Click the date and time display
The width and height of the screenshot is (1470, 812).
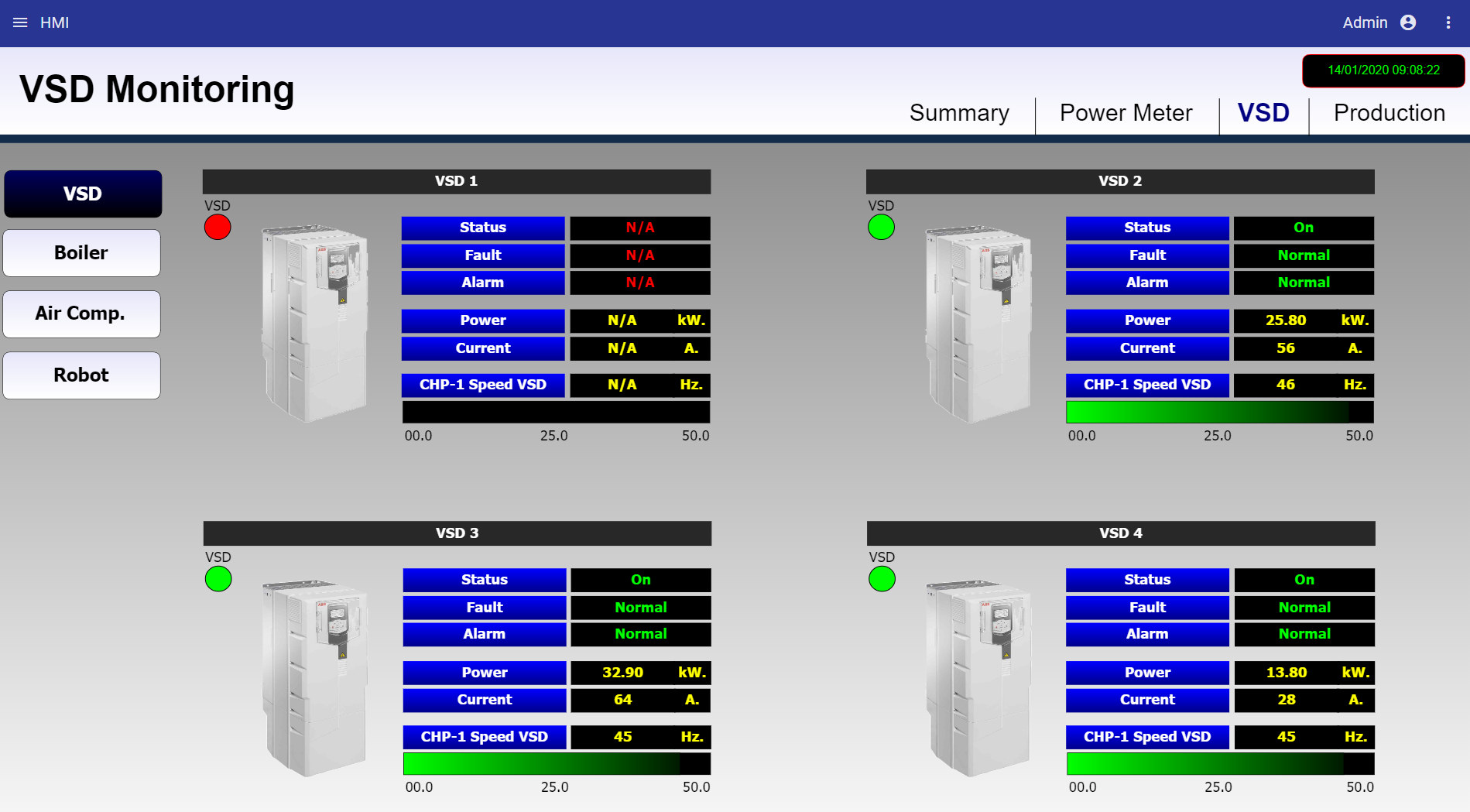click(1383, 70)
